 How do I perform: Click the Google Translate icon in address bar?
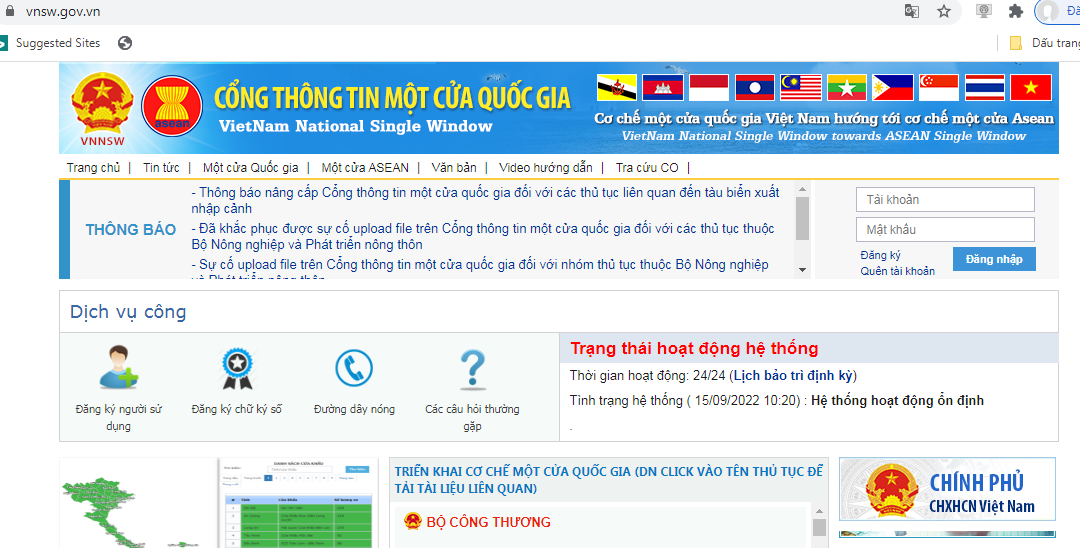[x=911, y=11]
